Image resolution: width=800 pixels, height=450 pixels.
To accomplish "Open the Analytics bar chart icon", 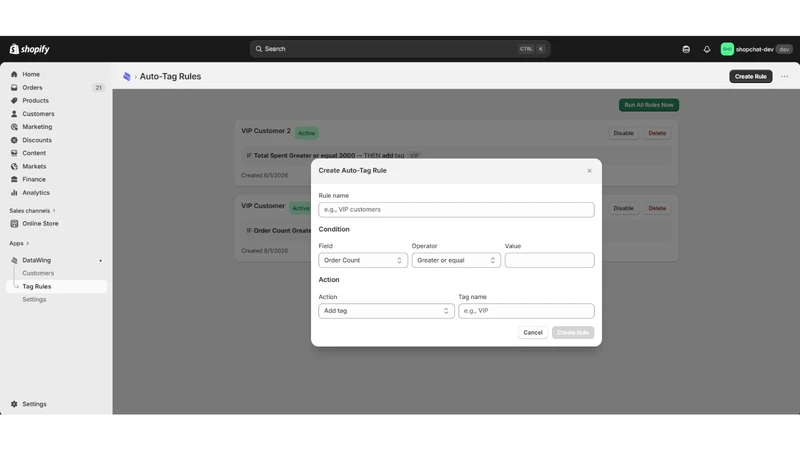I will click(14, 193).
